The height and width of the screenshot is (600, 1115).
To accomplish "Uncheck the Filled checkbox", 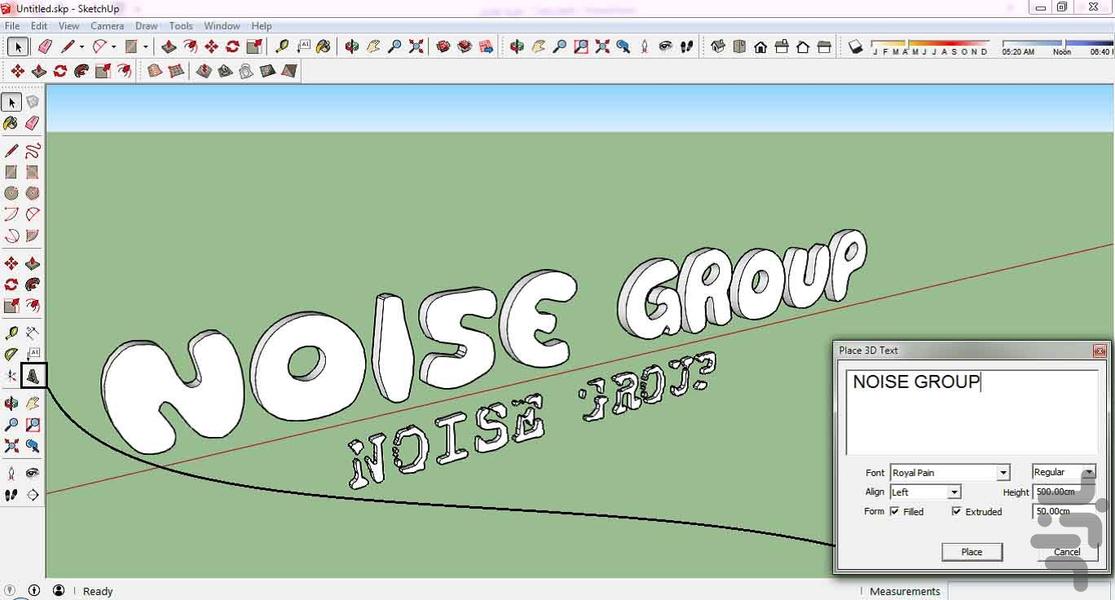I will click(x=894, y=512).
